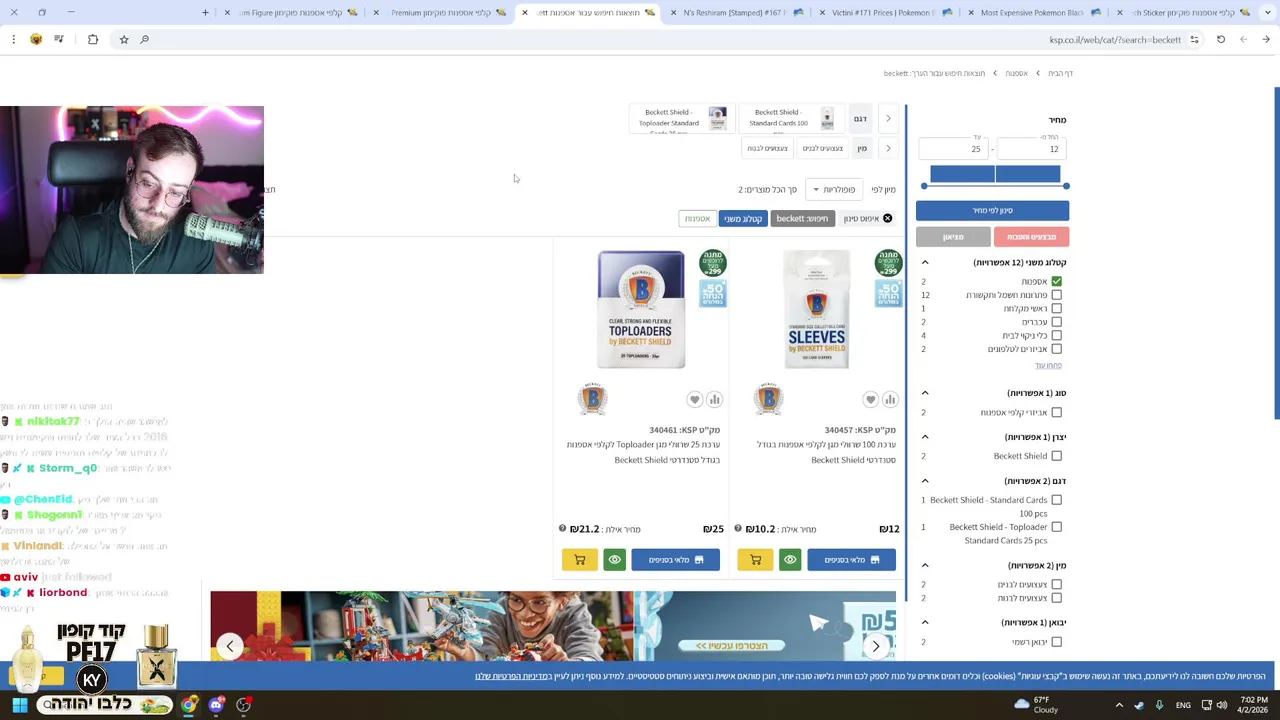This screenshot has width=1280, height=720.
Task: Check the פתרונות חשמל ותקשורת checkbox
Action: pos(1056,295)
